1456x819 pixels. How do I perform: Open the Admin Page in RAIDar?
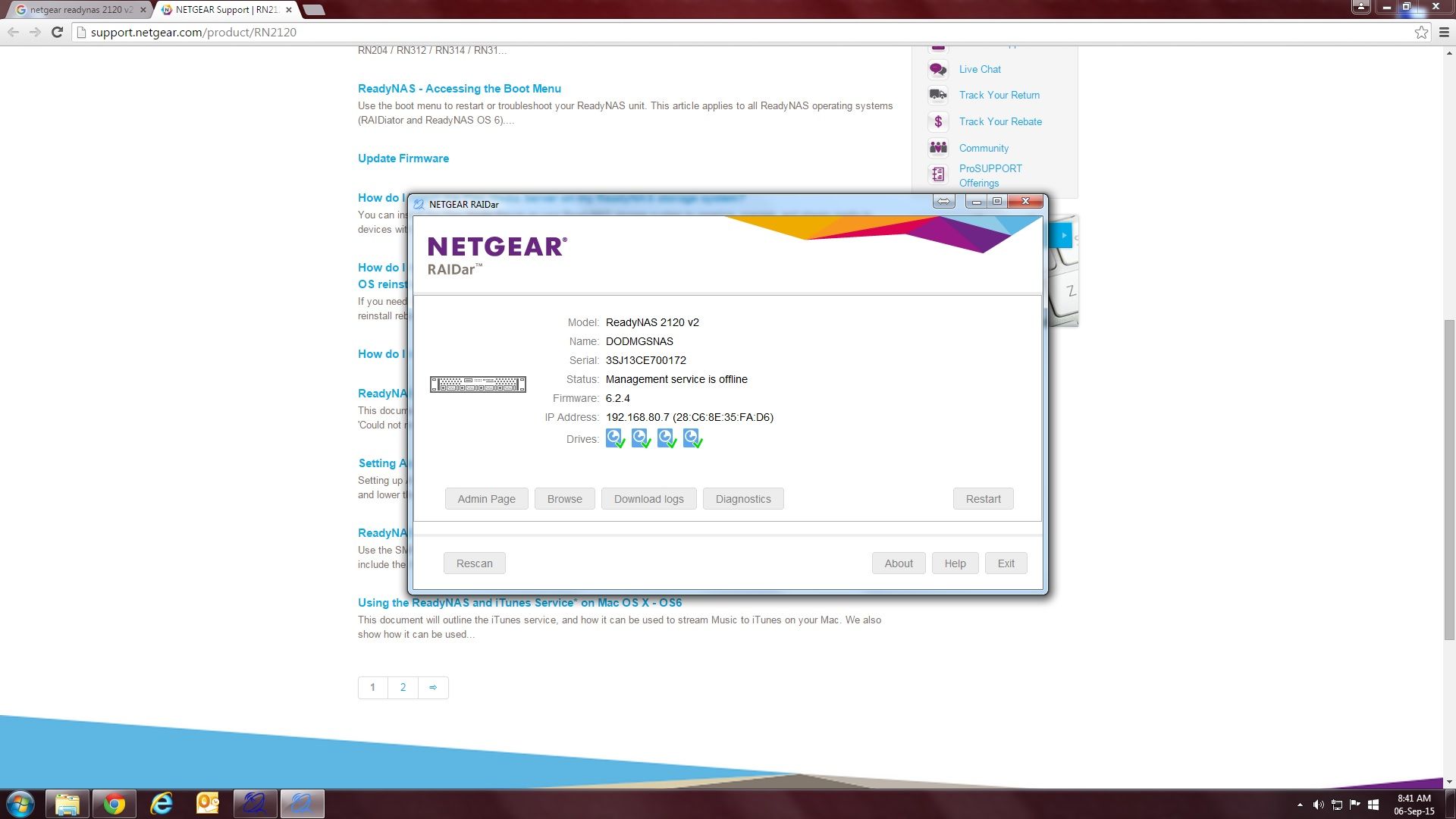[x=486, y=499]
